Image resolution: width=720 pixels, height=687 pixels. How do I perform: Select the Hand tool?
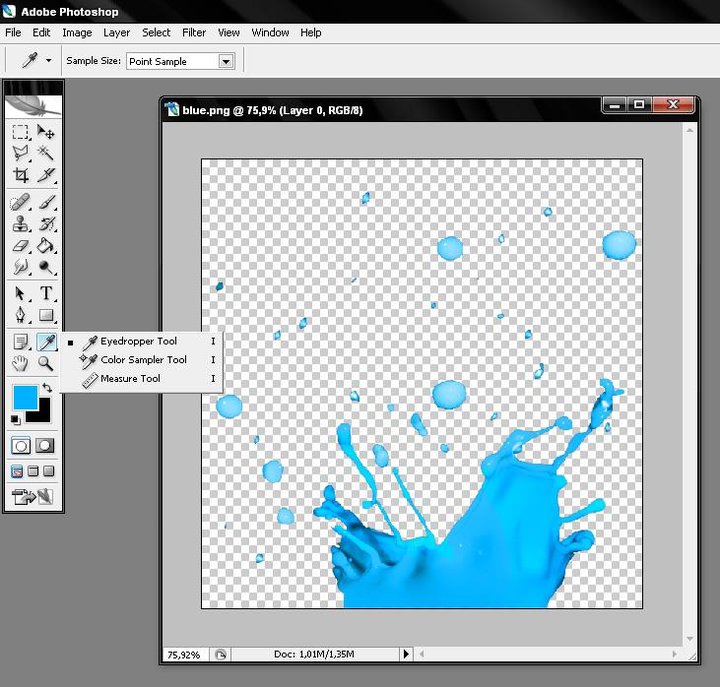click(20, 364)
